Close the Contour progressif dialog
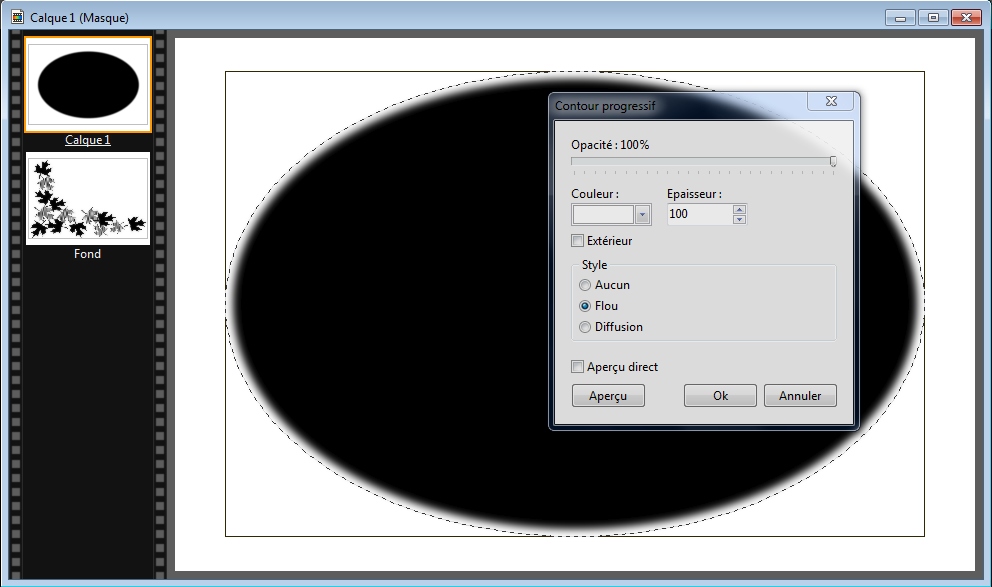Image resolution: width=992 pixels, height=587 pixels. coord(831,101)
